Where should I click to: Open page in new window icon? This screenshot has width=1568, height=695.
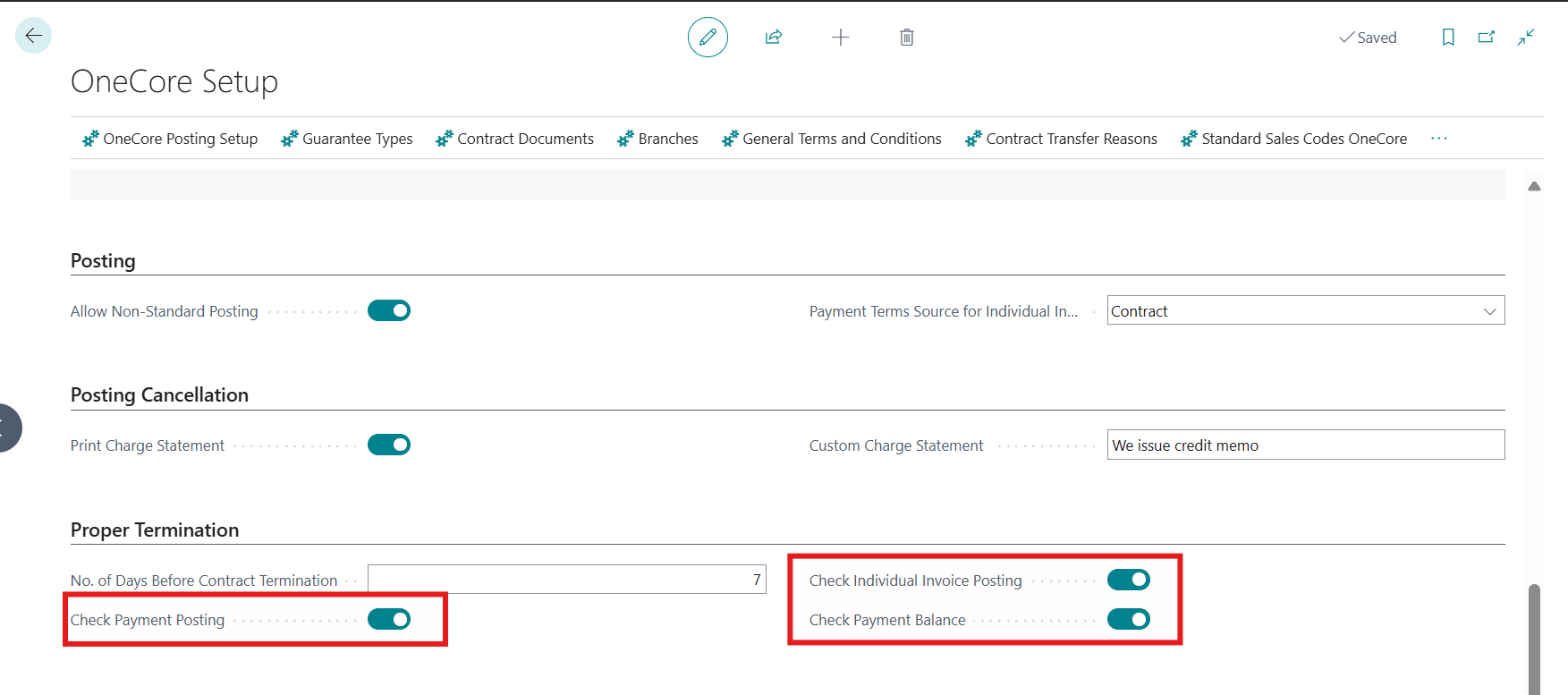[1487, 38]
